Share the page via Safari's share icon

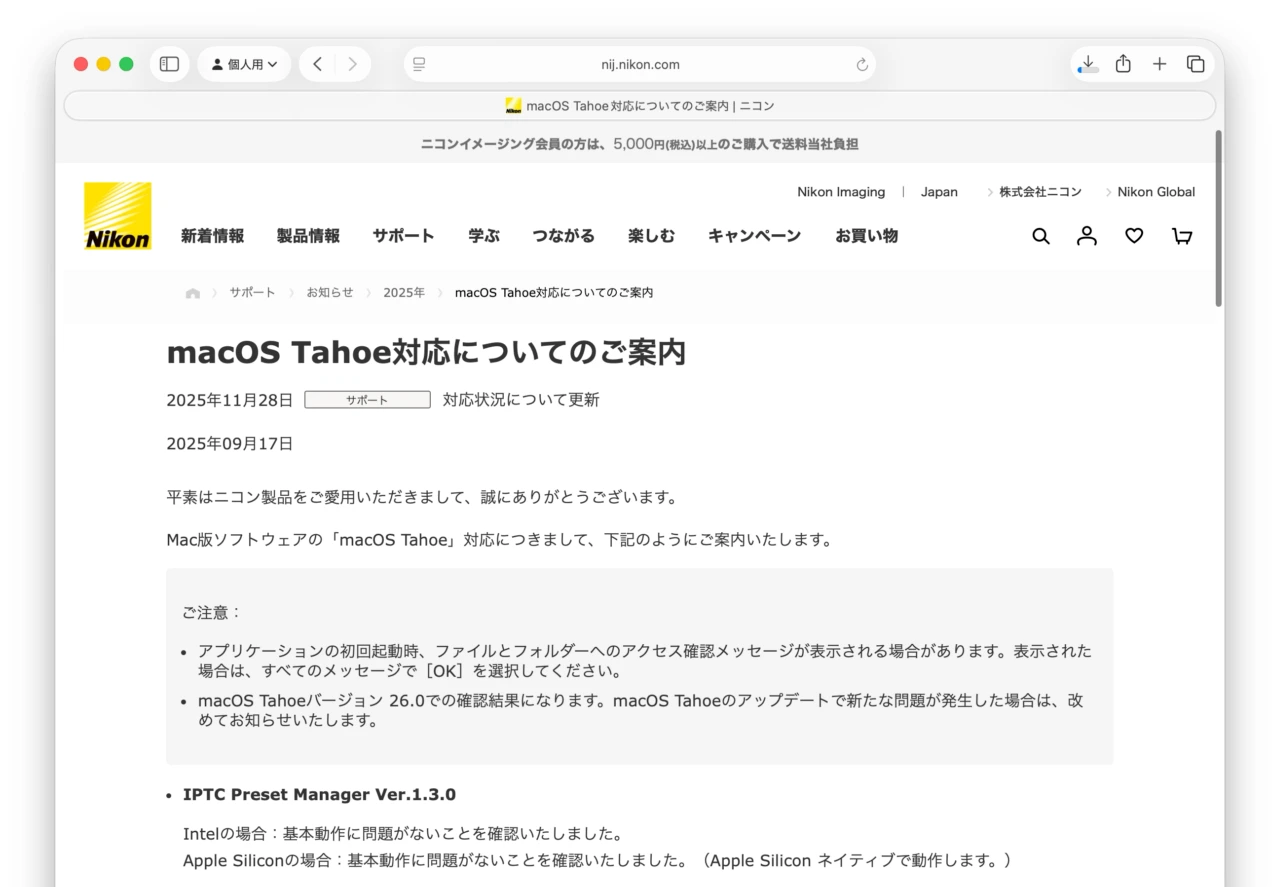1122,63
